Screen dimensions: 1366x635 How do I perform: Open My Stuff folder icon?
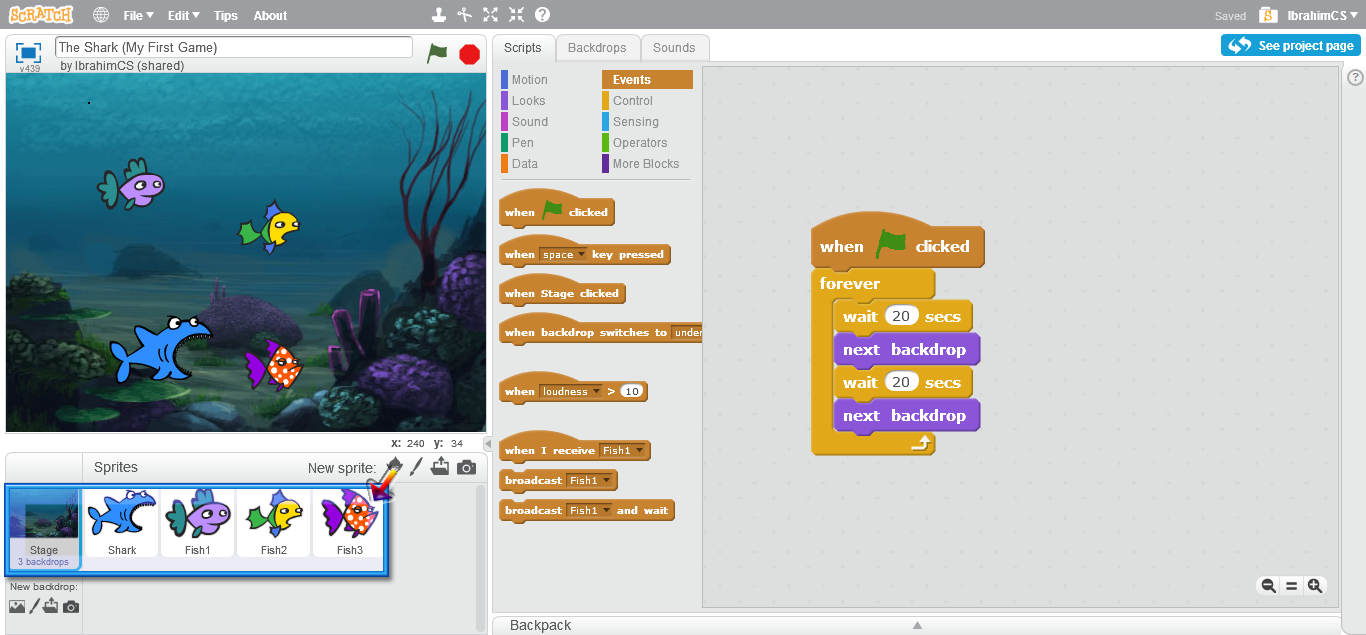click(x=1268, y=15)
